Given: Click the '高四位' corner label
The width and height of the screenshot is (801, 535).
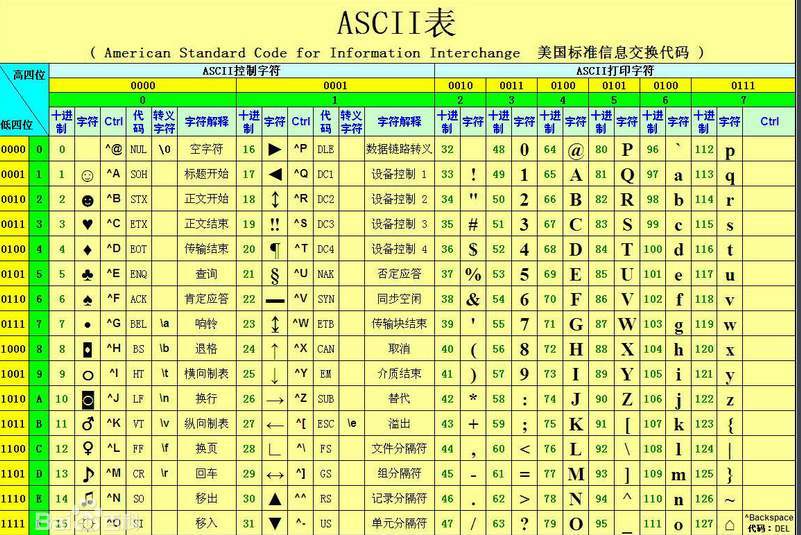Looking at the screenshot, I should tap(29, 75).
